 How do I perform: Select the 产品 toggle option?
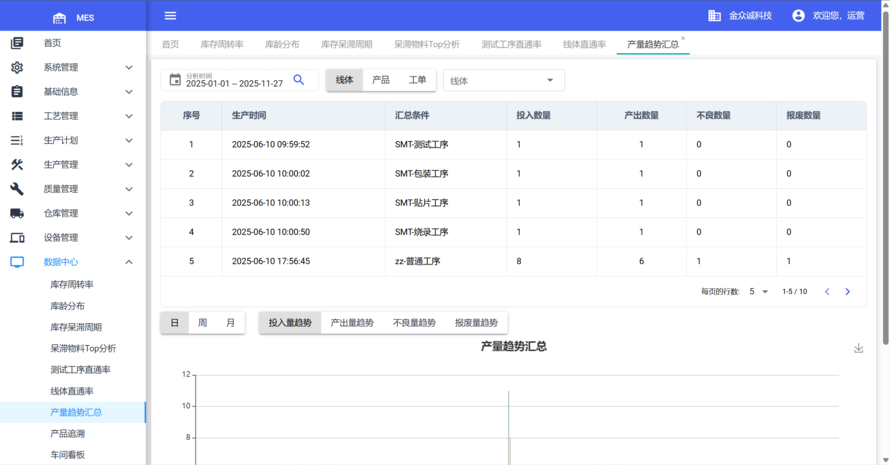[381, 80]
